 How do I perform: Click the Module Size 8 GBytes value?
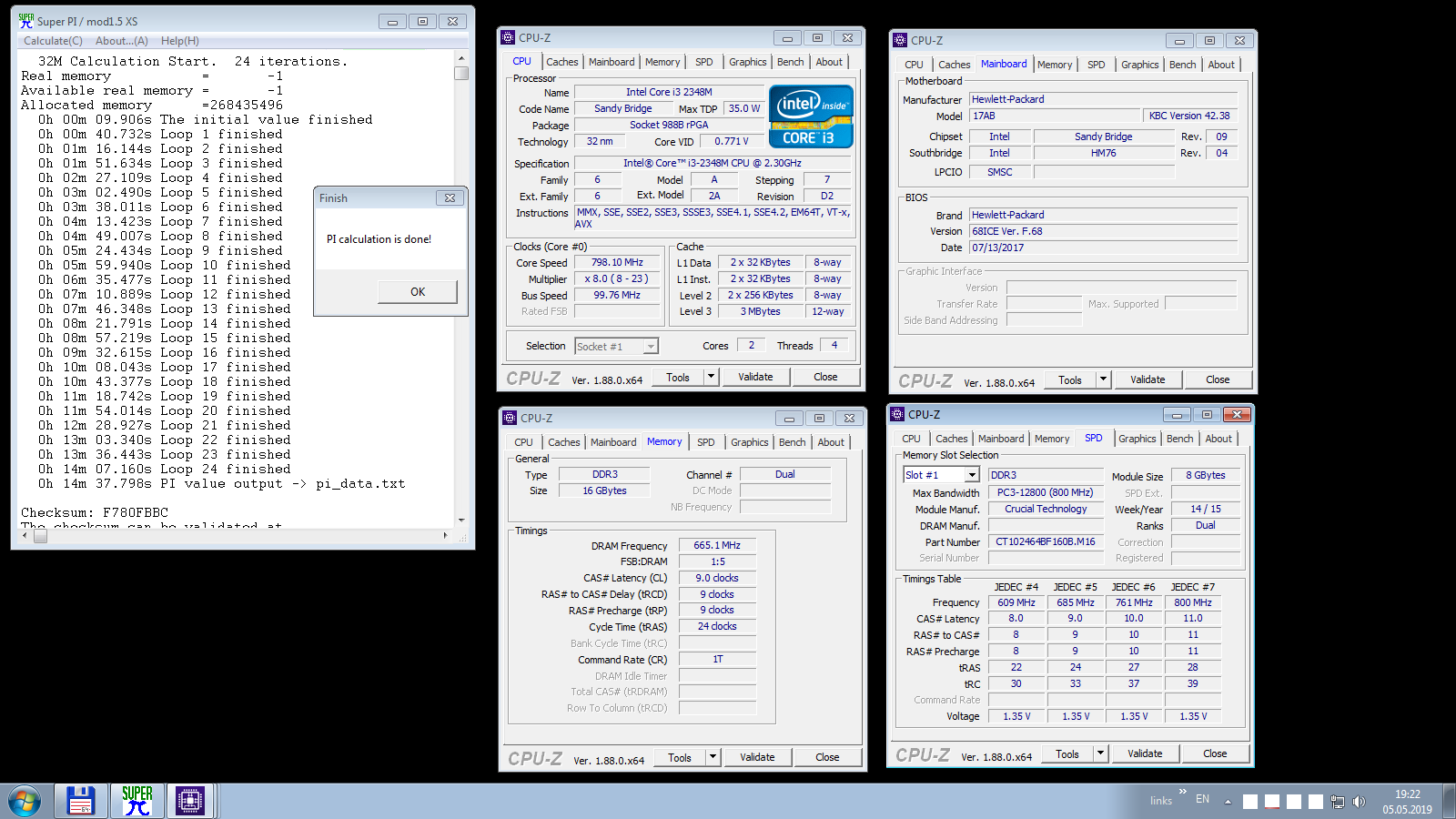[1205, 475]
